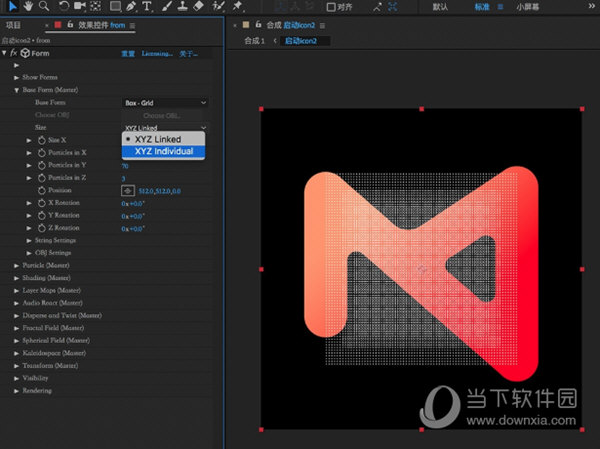Select the Pen tool
600x449 pixels.
click(x=131, y=6)
